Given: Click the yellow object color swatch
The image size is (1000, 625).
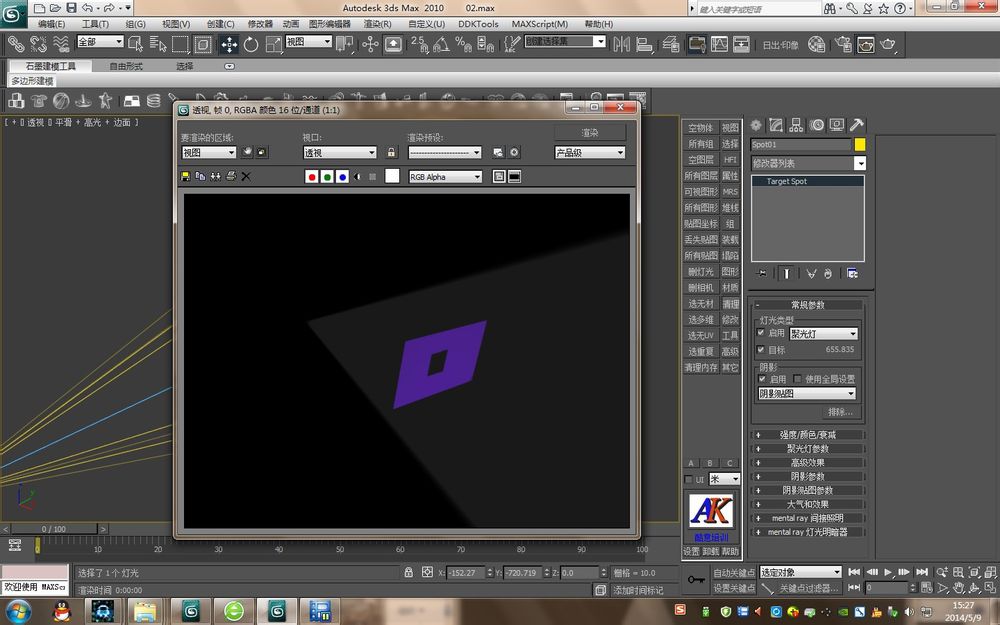Looking at the screenshot, I should coord(860,144).
